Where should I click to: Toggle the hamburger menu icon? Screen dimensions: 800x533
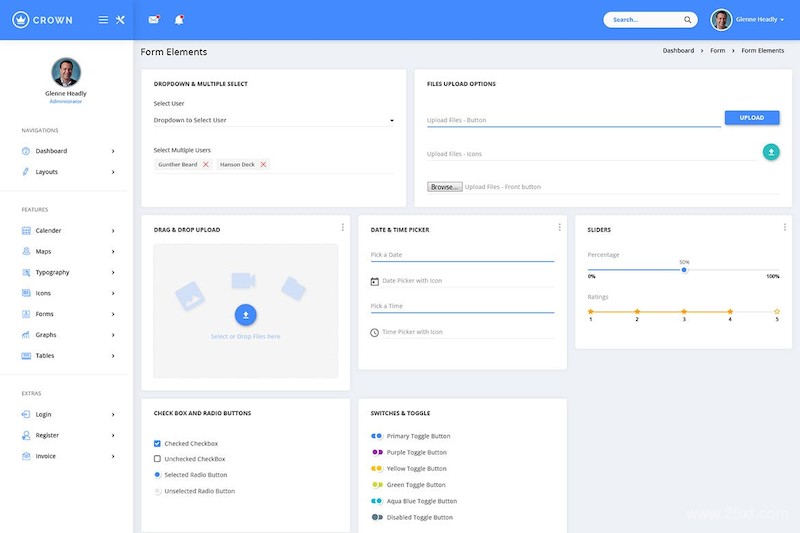[x=103, y=20]
